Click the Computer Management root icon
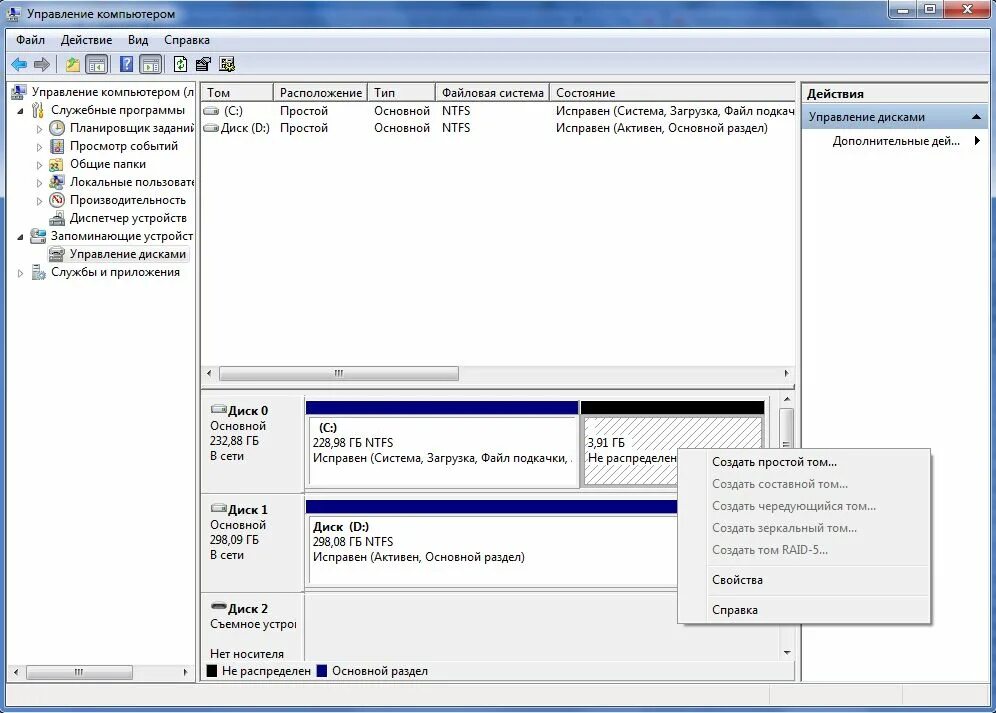 (19, 92)
